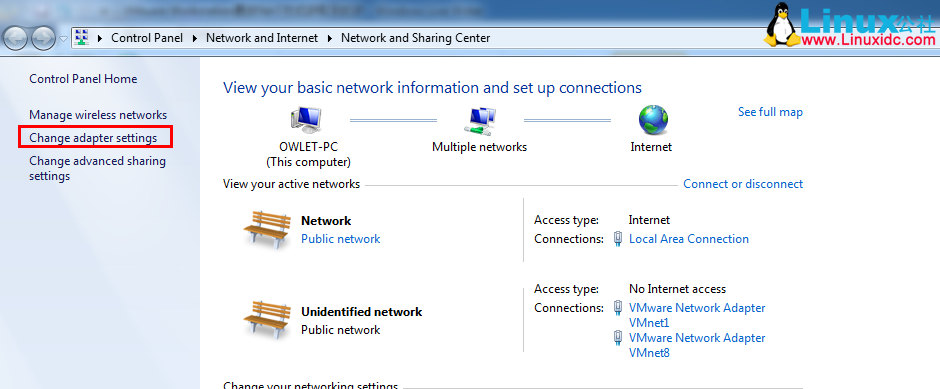Open Local Area Connection link

coord(689,239)
